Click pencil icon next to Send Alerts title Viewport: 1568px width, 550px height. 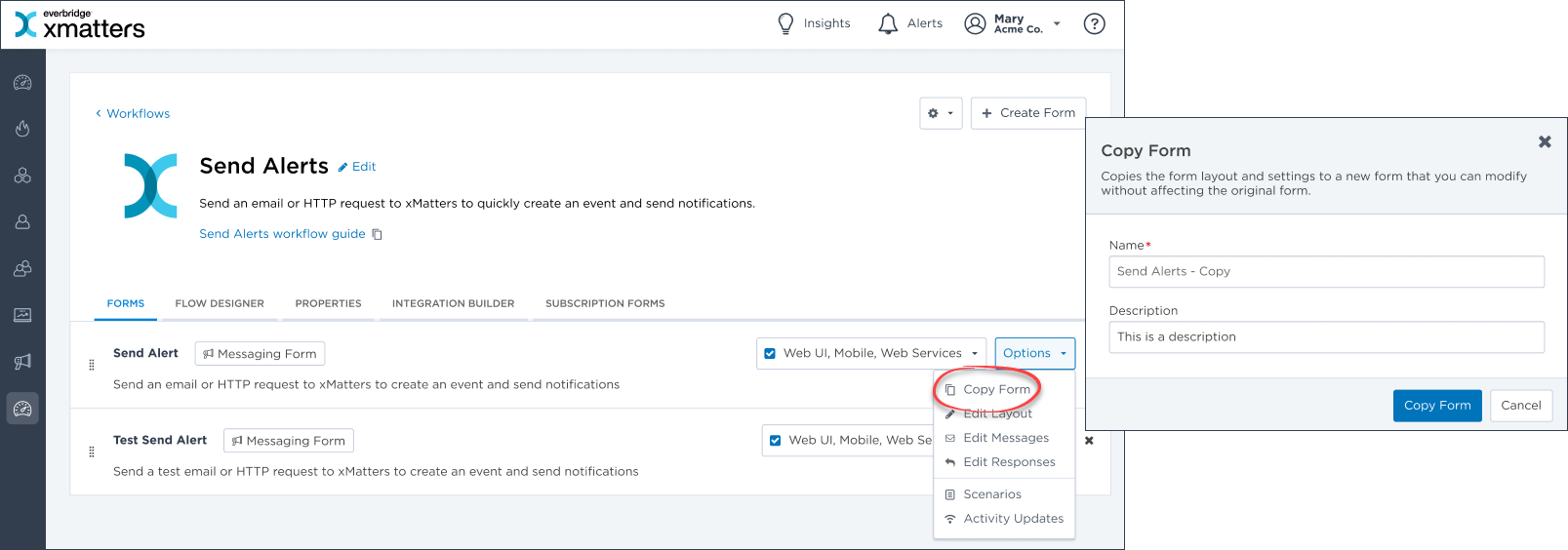tap(342, 167)
